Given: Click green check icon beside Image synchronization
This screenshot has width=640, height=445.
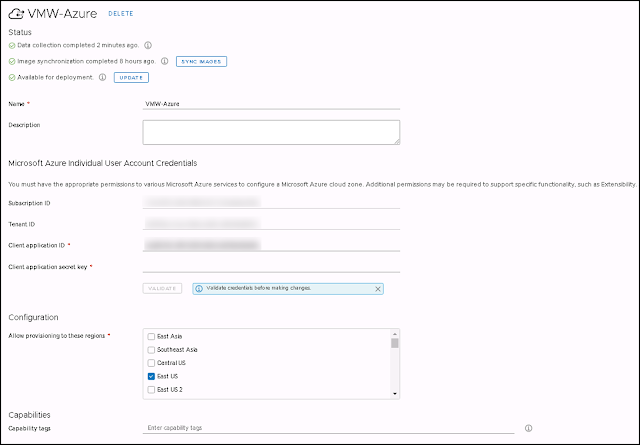Looking at the screenshot, I should pos(12,62).
